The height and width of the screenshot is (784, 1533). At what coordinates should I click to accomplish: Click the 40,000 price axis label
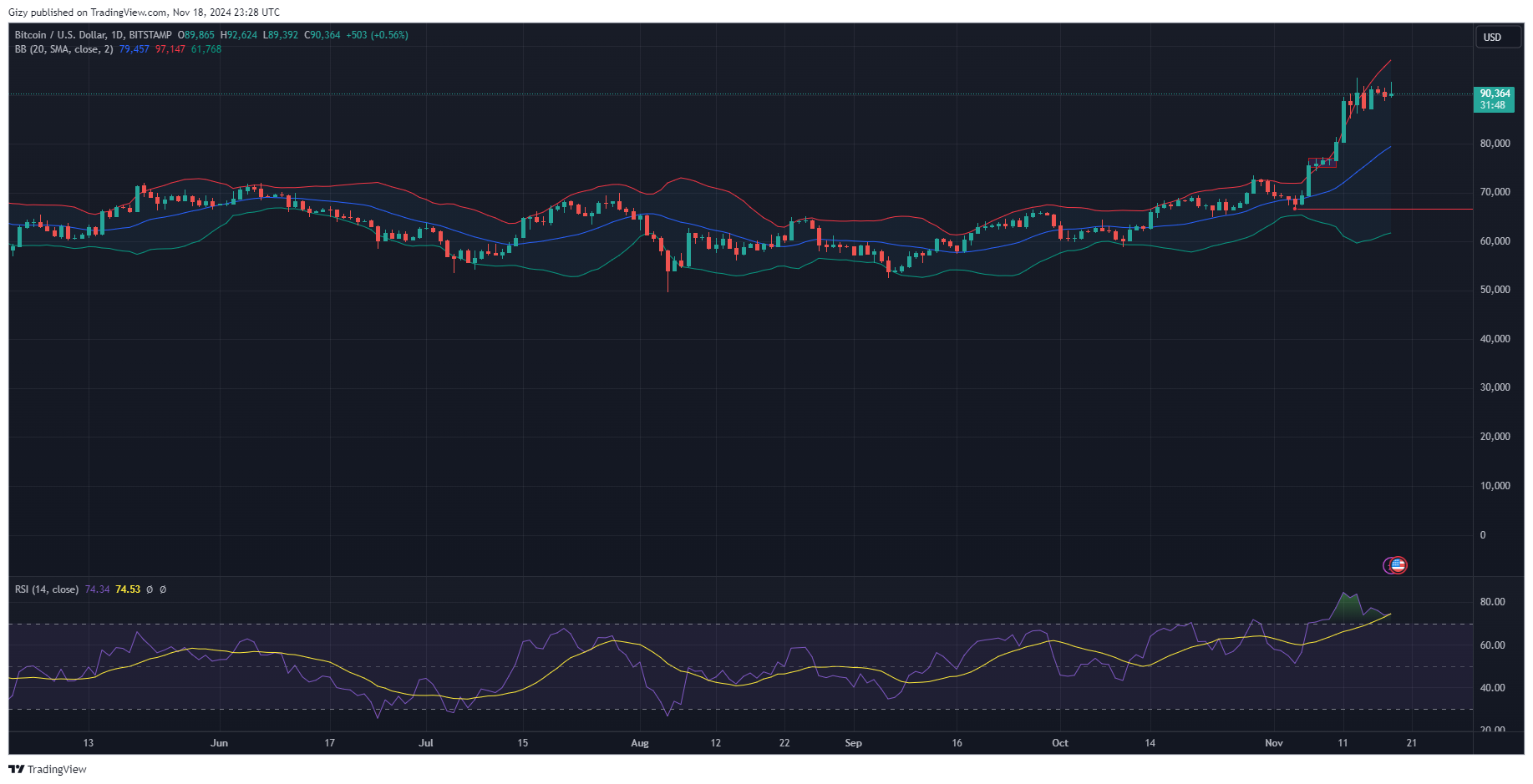point(1495,339)
